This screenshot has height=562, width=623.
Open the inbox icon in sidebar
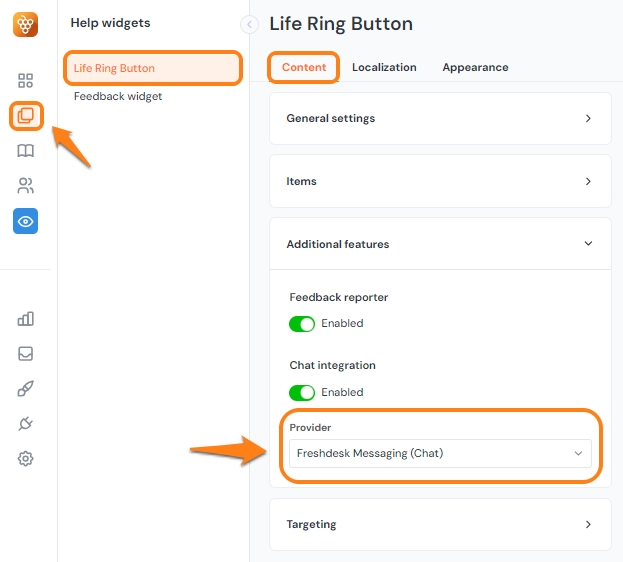[26, 354]
